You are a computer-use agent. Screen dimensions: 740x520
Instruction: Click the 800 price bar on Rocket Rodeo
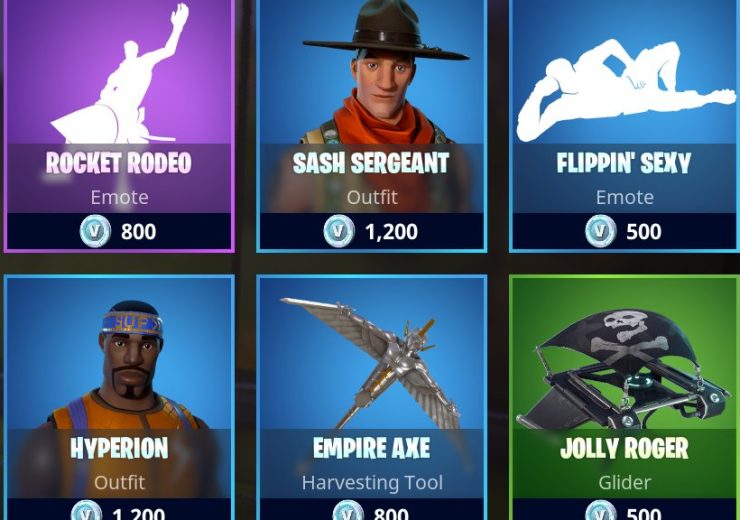tap(119, 231)
